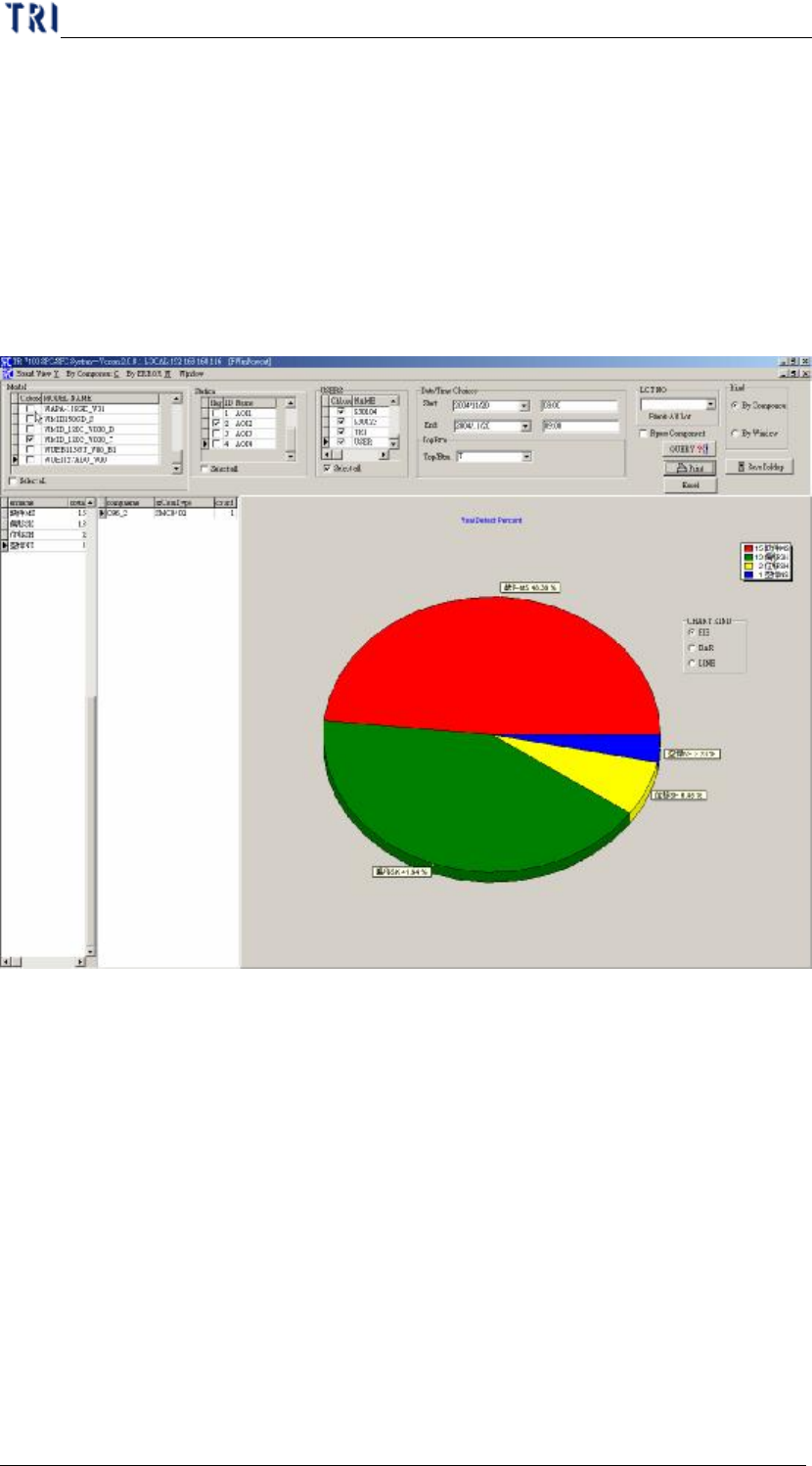Click the Model list scroll up arrow
This screenshot has width=812, height=1466.
tap(177, 399)
